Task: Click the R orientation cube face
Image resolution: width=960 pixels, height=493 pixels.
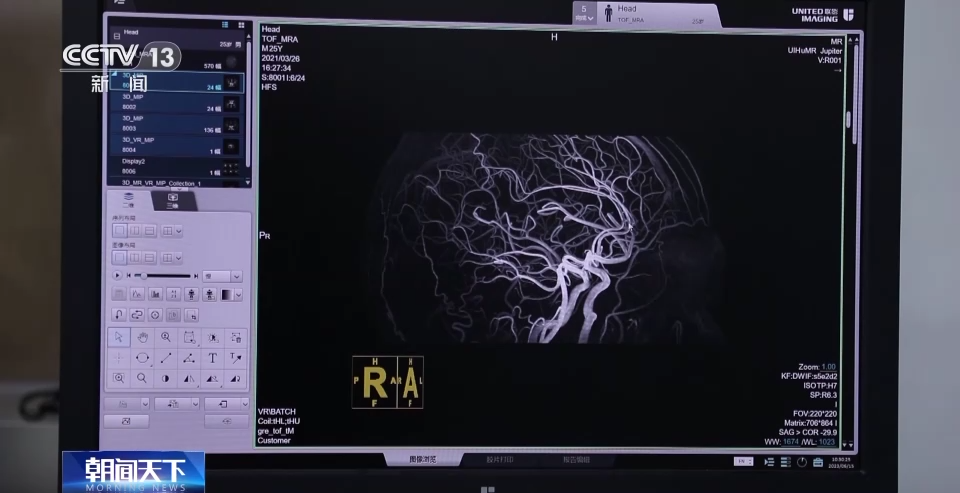Action: pos(374,382)
